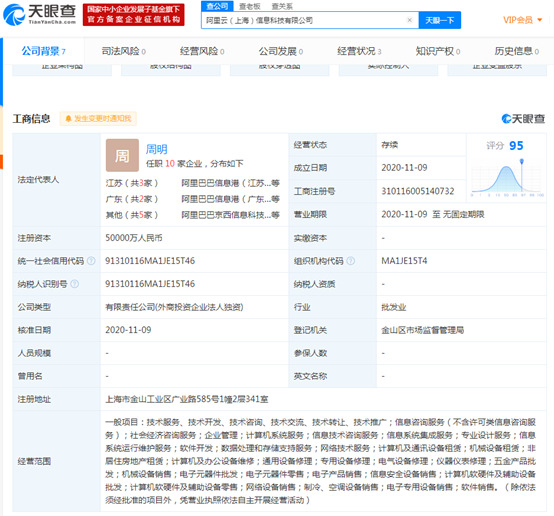The width and height of the screenshot is (554, 516).
Task: Select the 查公司 search tab
Action: tap(217, 6)
